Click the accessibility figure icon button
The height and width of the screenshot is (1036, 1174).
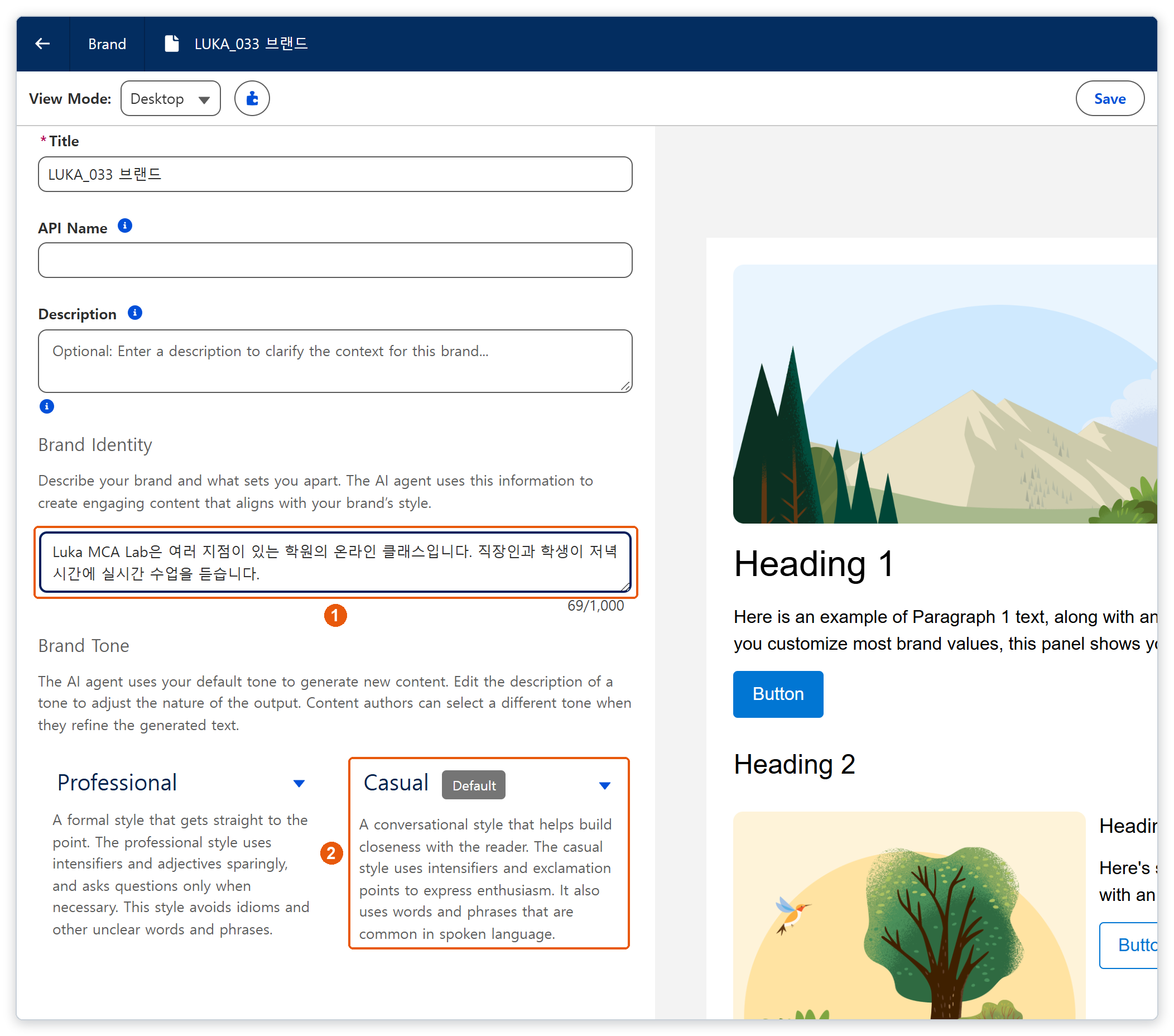(x=252, y=99)
